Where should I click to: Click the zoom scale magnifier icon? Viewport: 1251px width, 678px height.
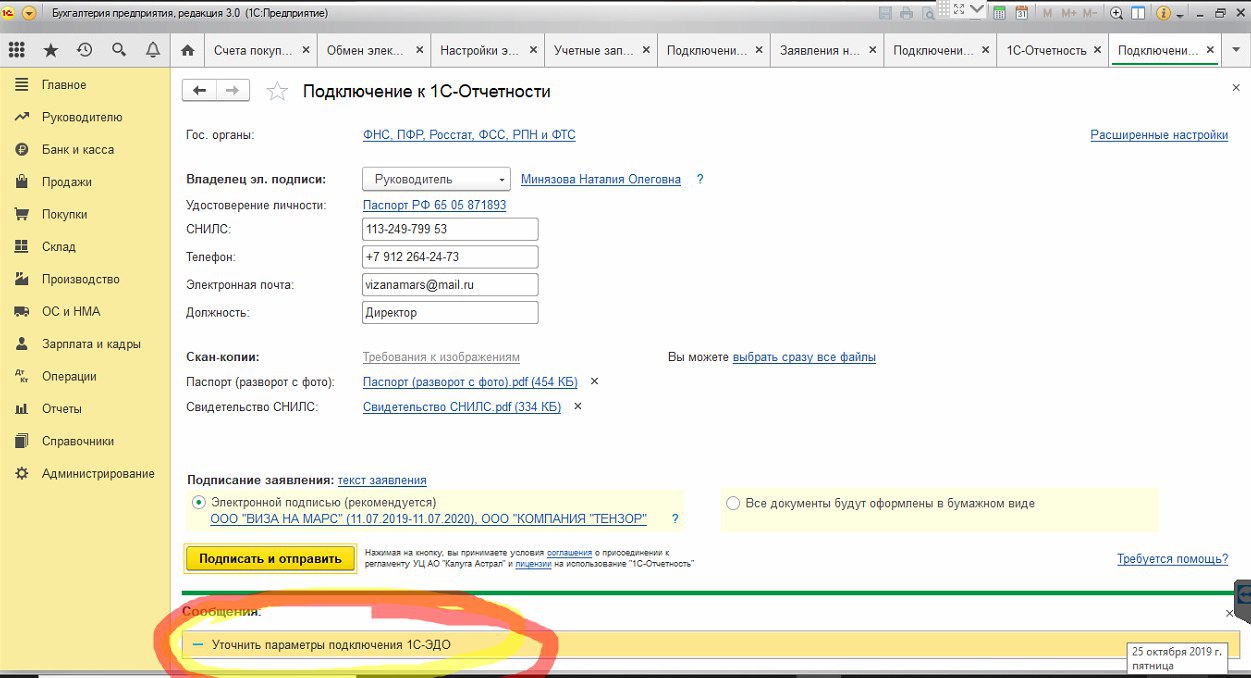coord(1117,13)
